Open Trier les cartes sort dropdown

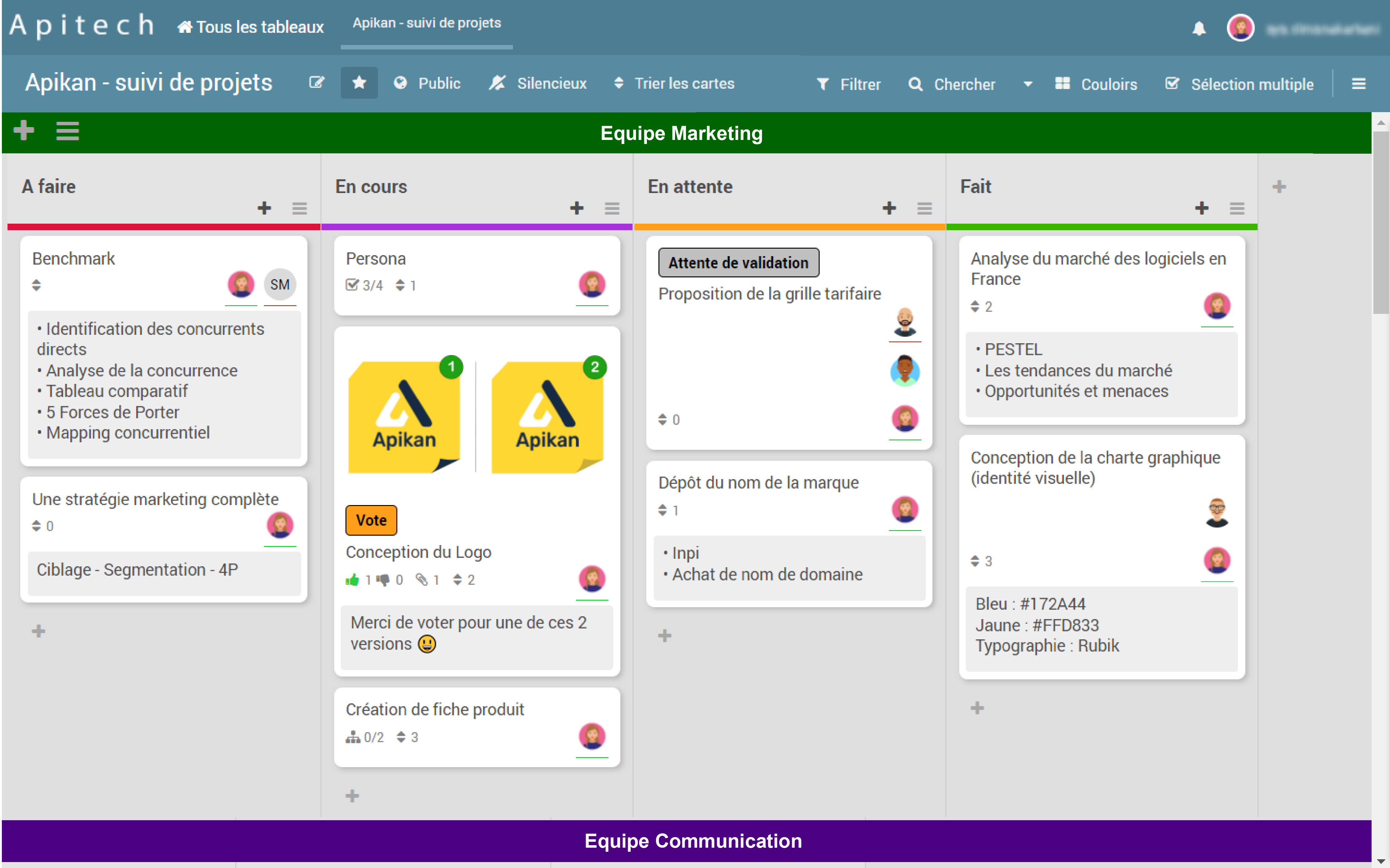[674, 84]
